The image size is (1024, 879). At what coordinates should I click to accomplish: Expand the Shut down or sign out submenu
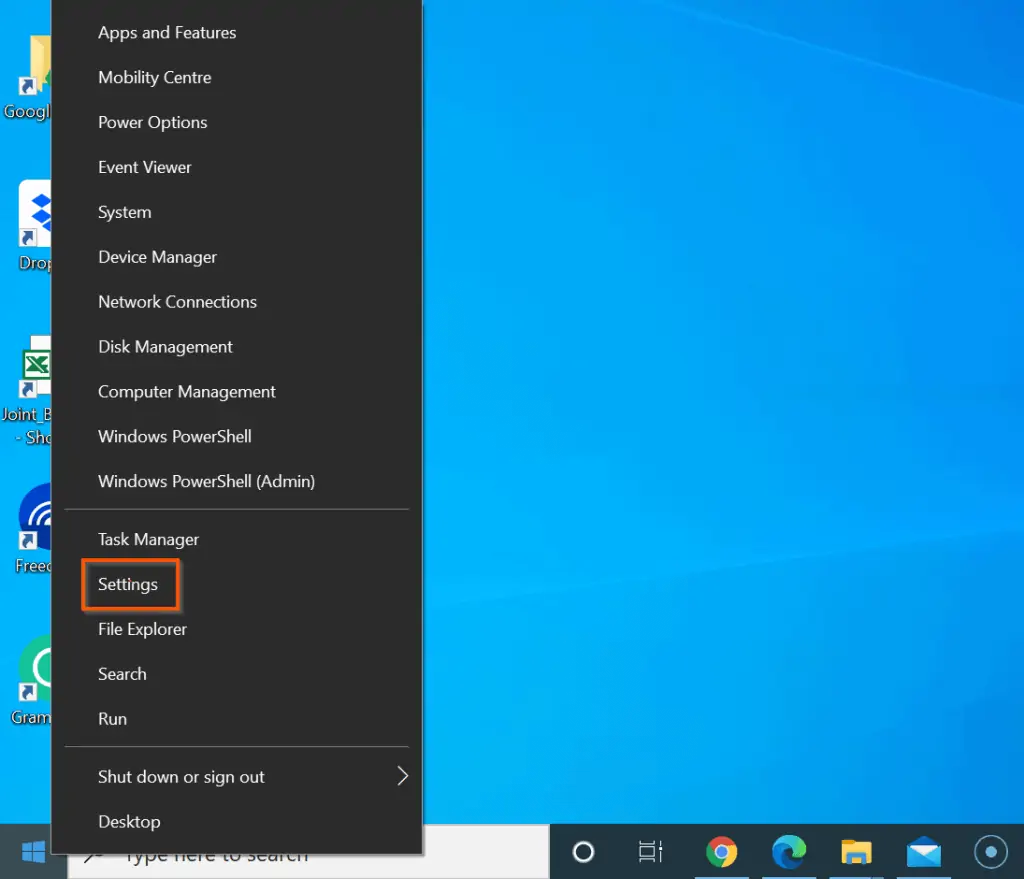coord(181,776)
